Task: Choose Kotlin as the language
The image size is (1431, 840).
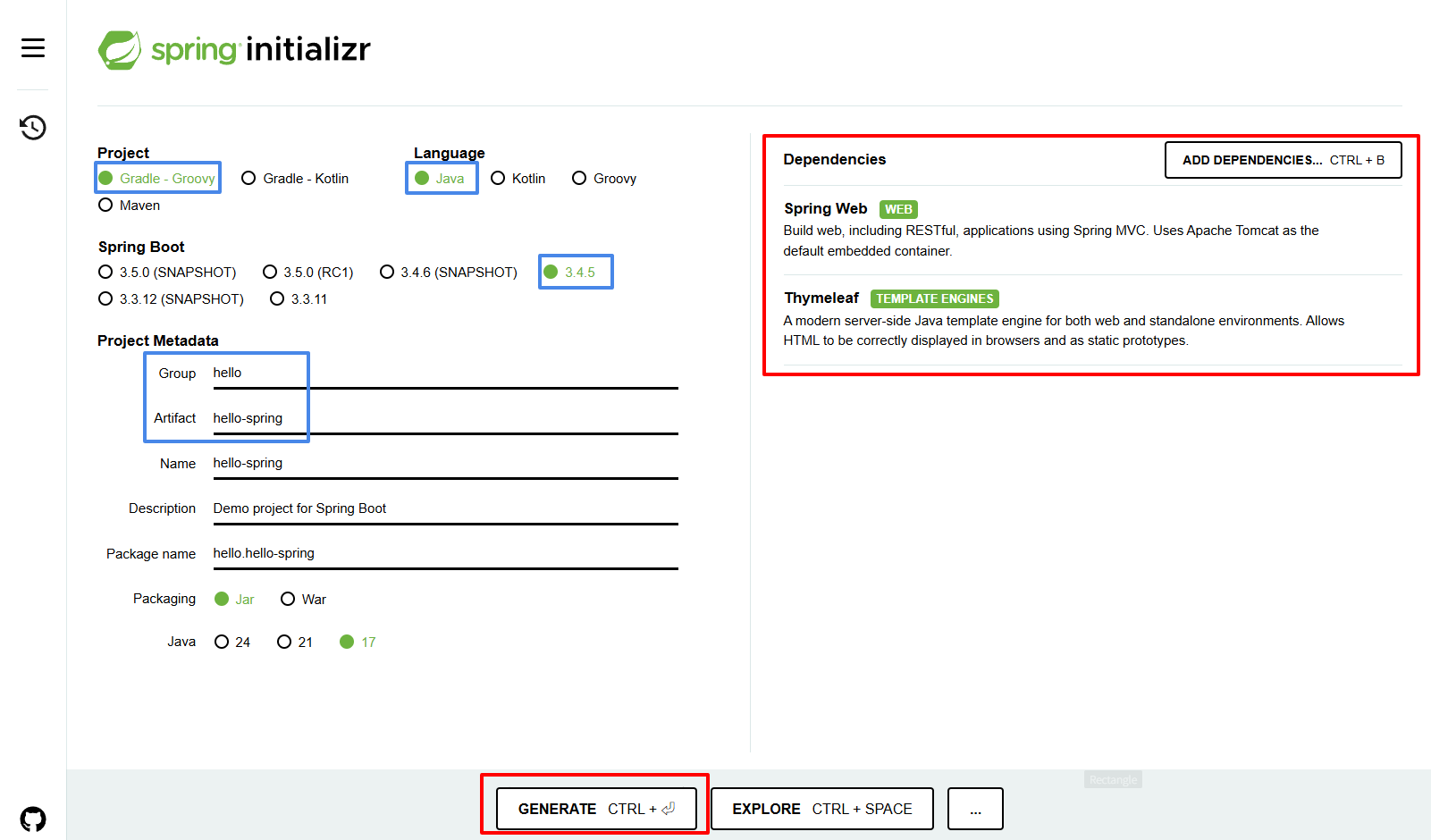Action: 518,179
